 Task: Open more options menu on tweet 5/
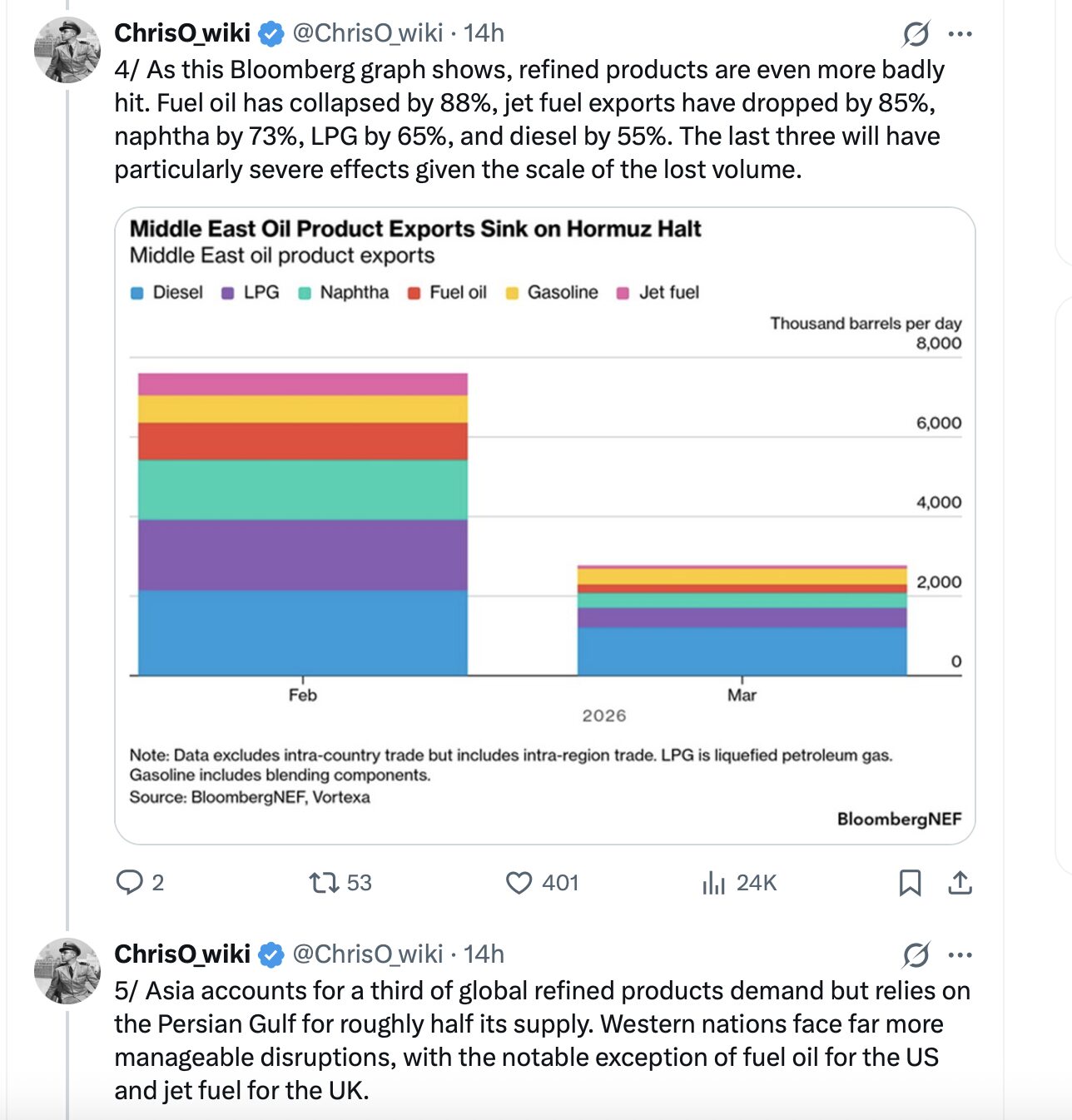(960, 955)
